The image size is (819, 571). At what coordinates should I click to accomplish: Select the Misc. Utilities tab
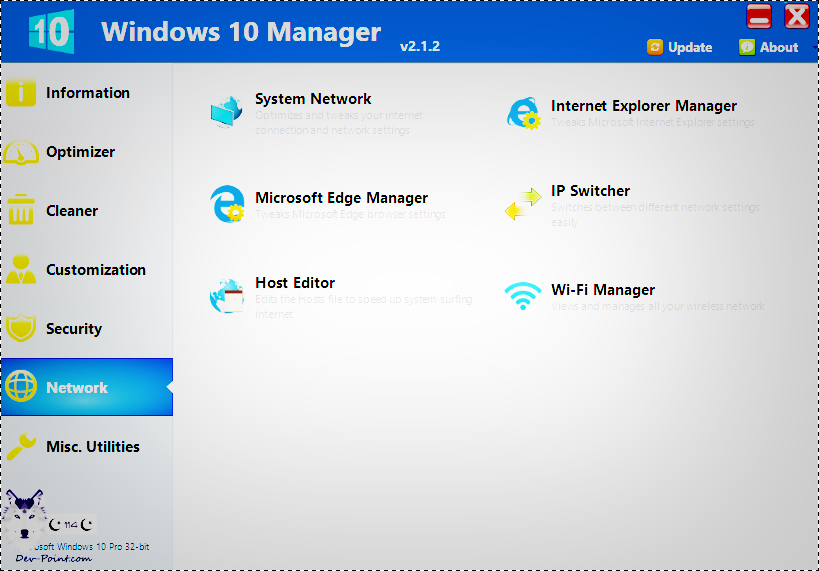(92, 447)
